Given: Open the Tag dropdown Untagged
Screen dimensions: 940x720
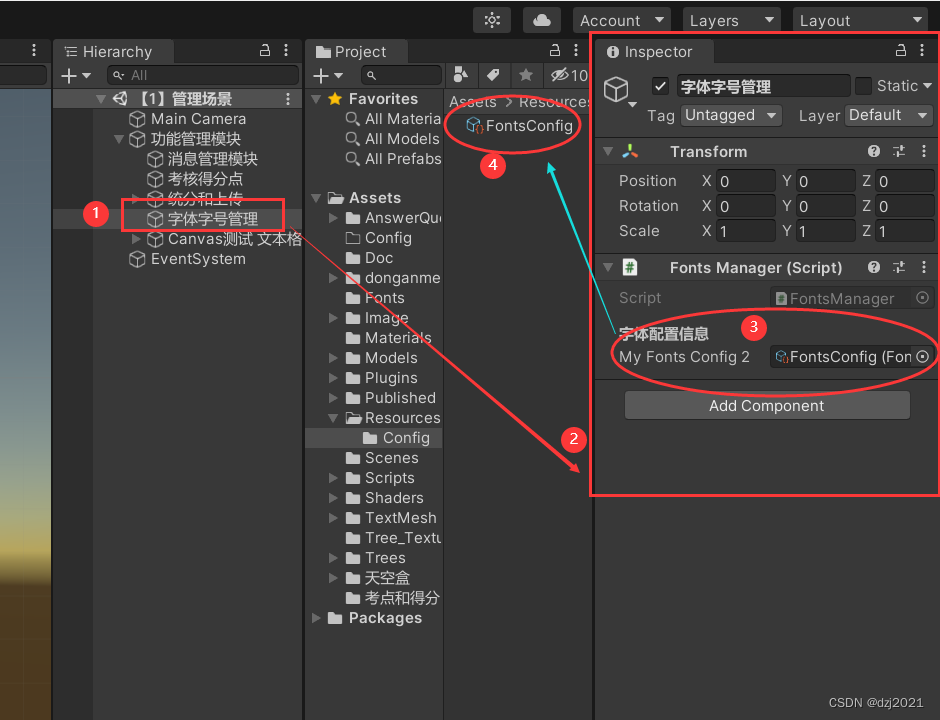Looking at the screenshot, I should coord(731,115).
